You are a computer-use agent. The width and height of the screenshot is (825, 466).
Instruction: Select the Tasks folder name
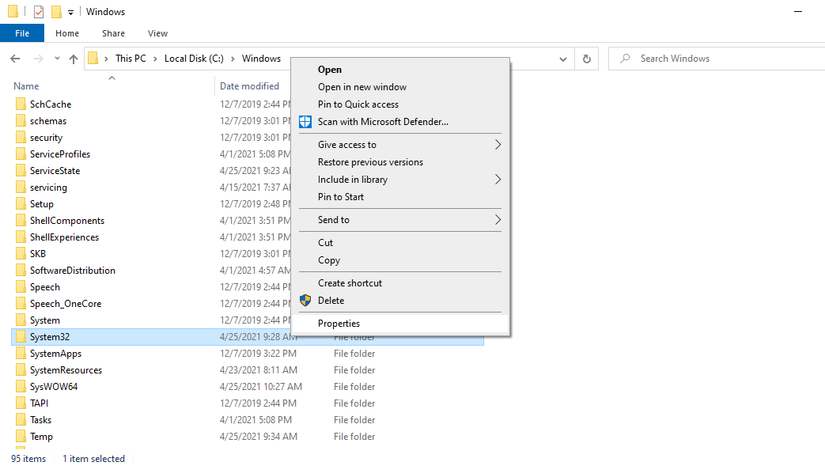tap(41, 420)
